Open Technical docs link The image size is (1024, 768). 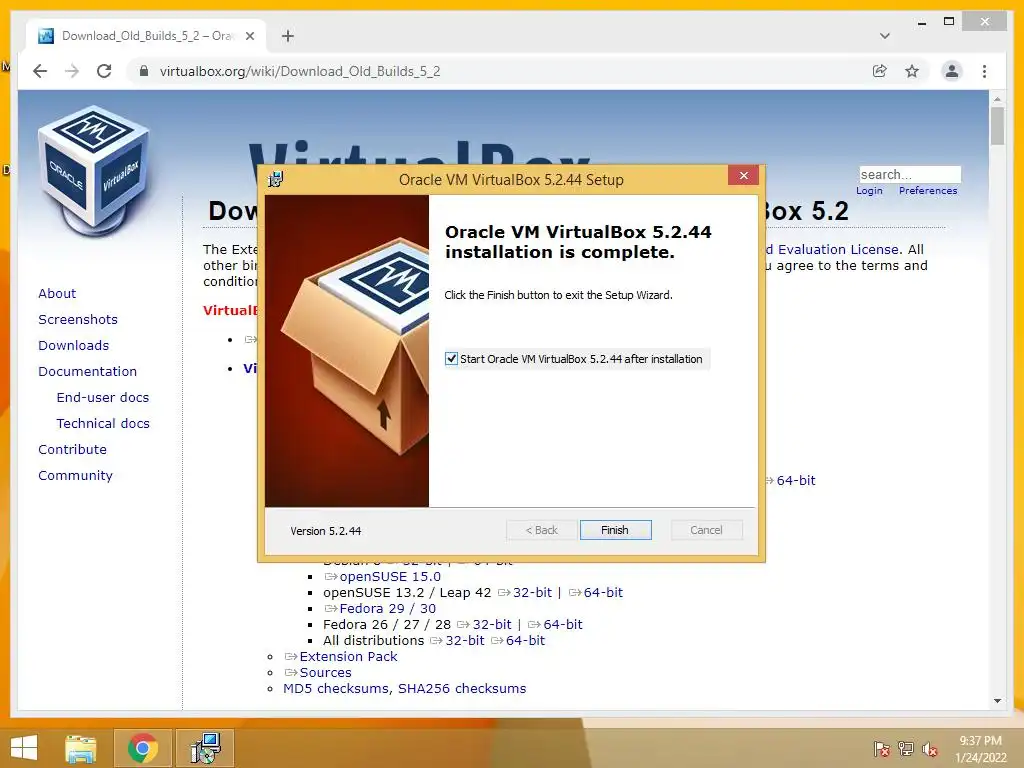point(103,423)
